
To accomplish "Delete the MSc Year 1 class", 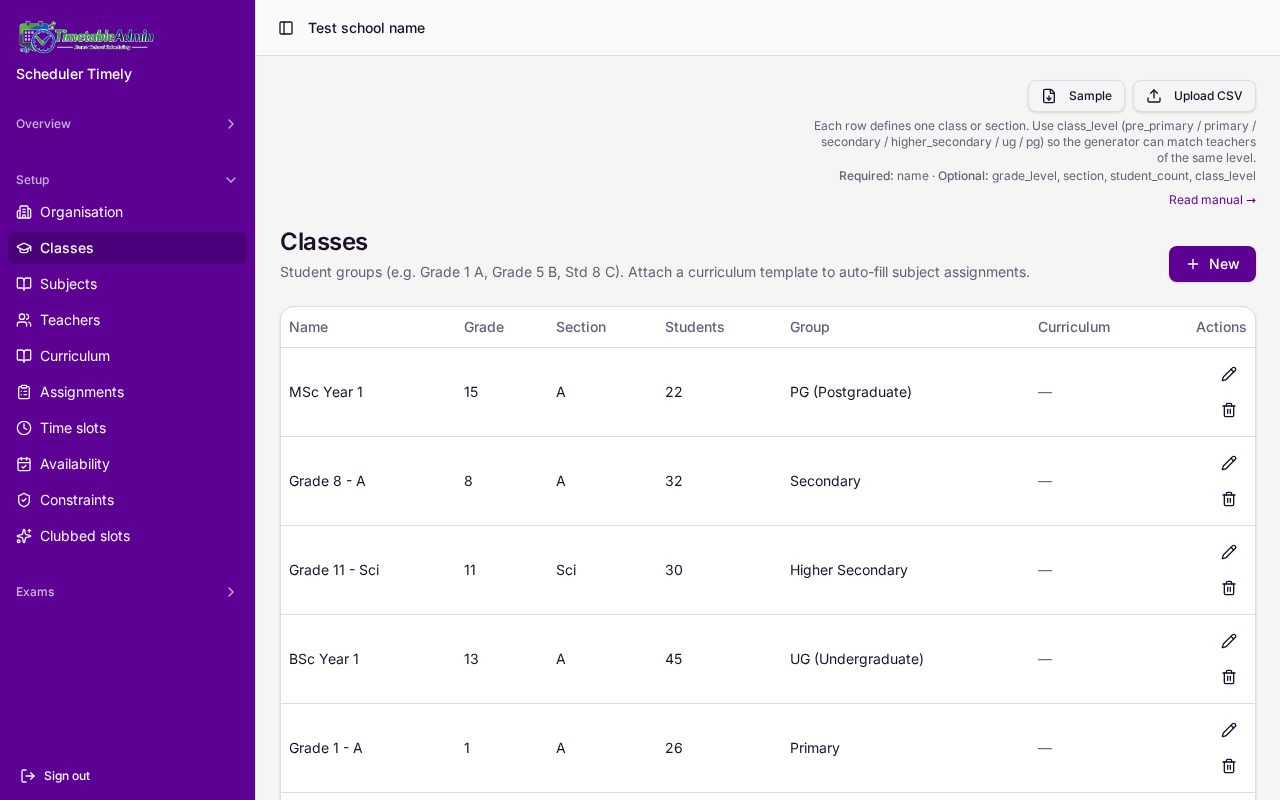I will pyautogui.click(x=1229, y=410).
